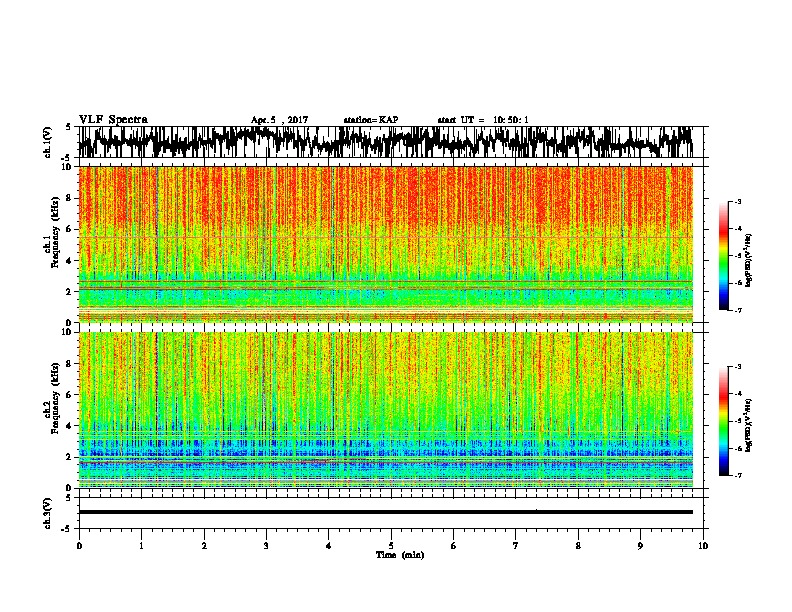
Task: Click the "1" tick on the time axis
Action: [x=141, y=546]
